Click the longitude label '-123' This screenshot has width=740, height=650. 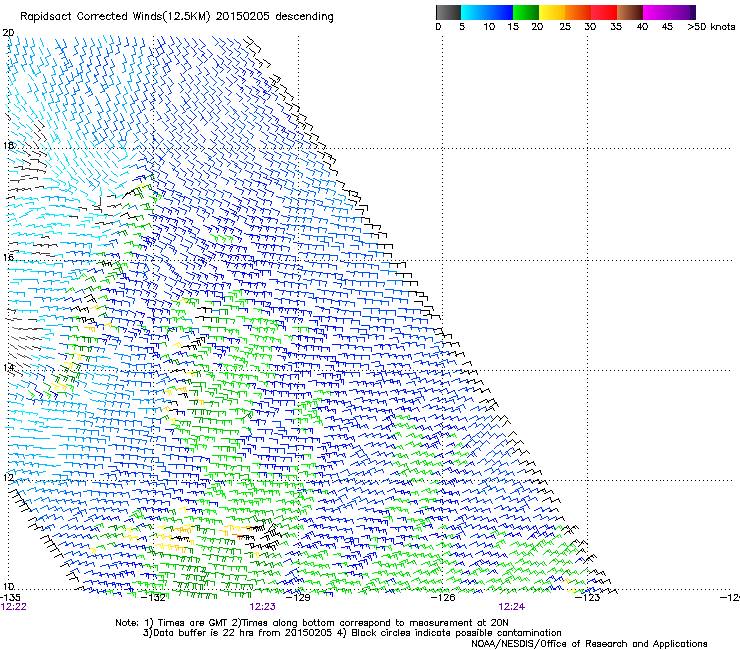[x=588, y=597]
